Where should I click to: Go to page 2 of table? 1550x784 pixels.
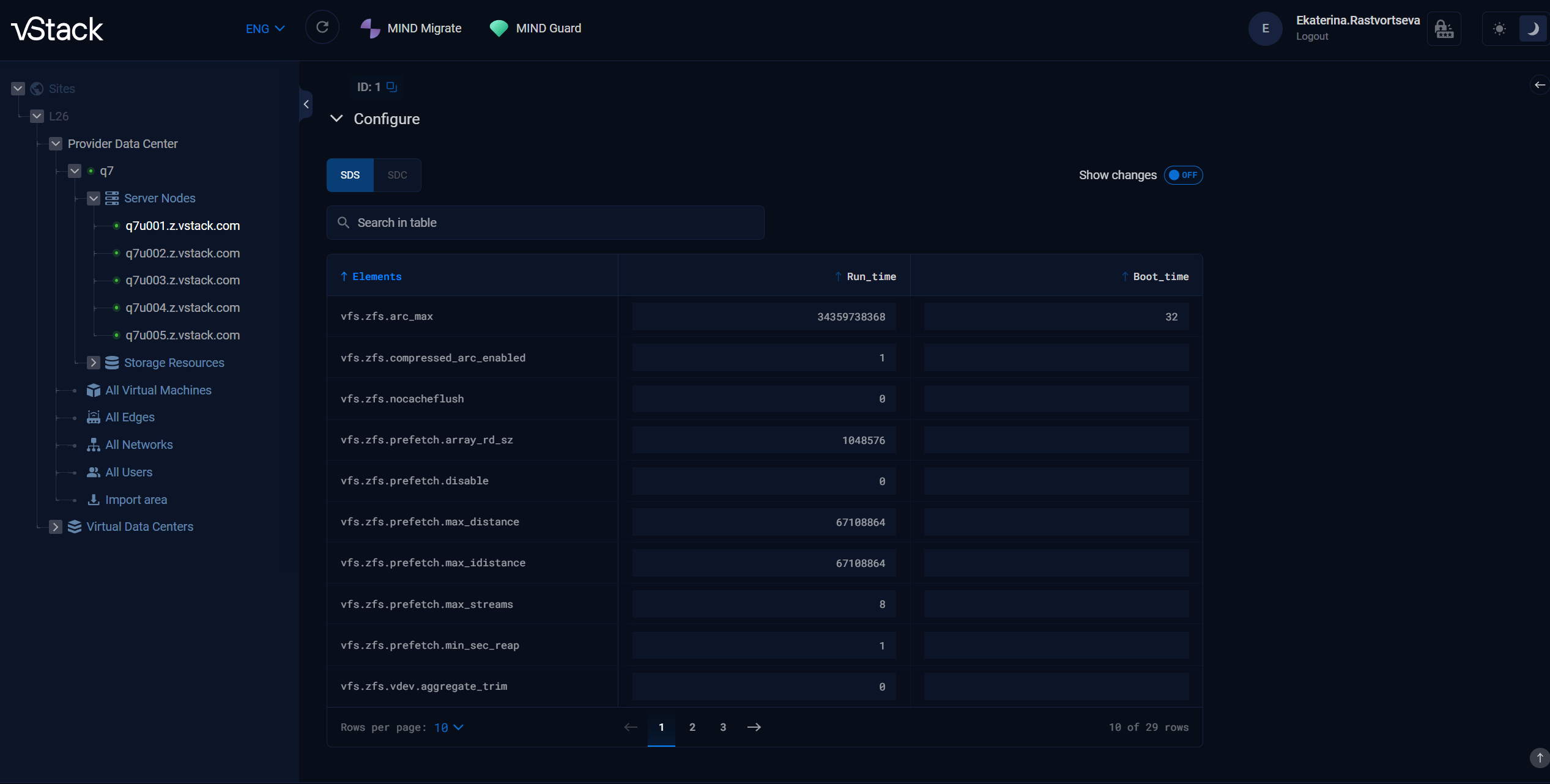[x=692, y=727]
